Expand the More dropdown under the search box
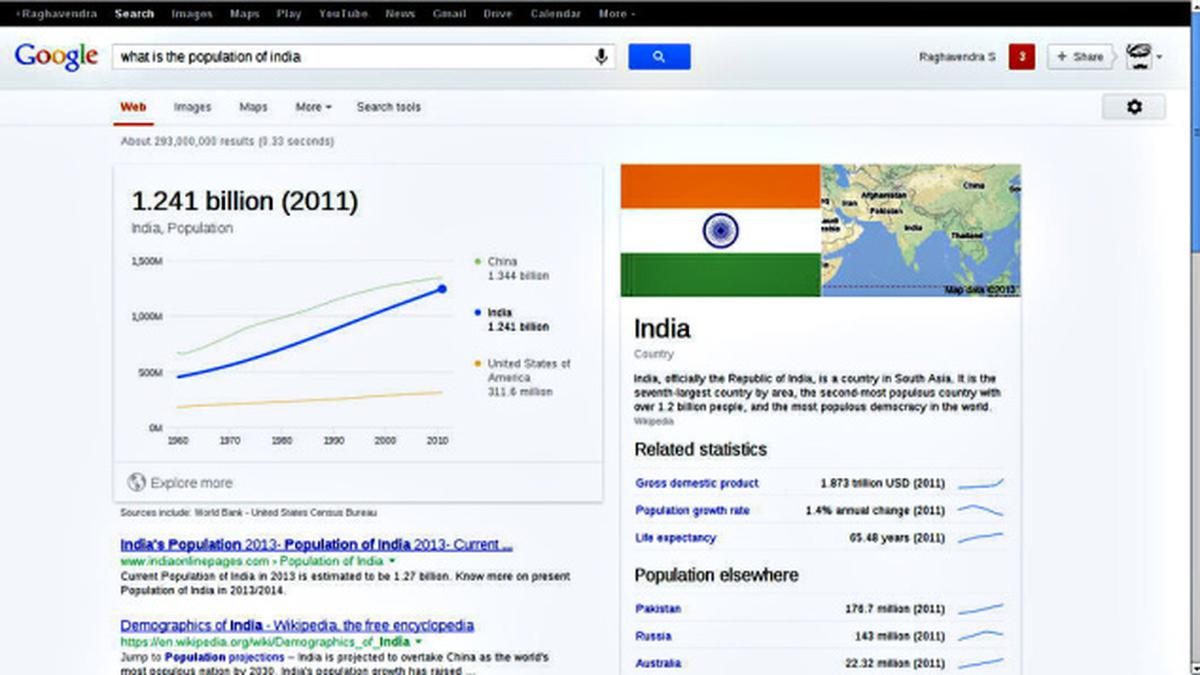 click(x=313, y=107)
